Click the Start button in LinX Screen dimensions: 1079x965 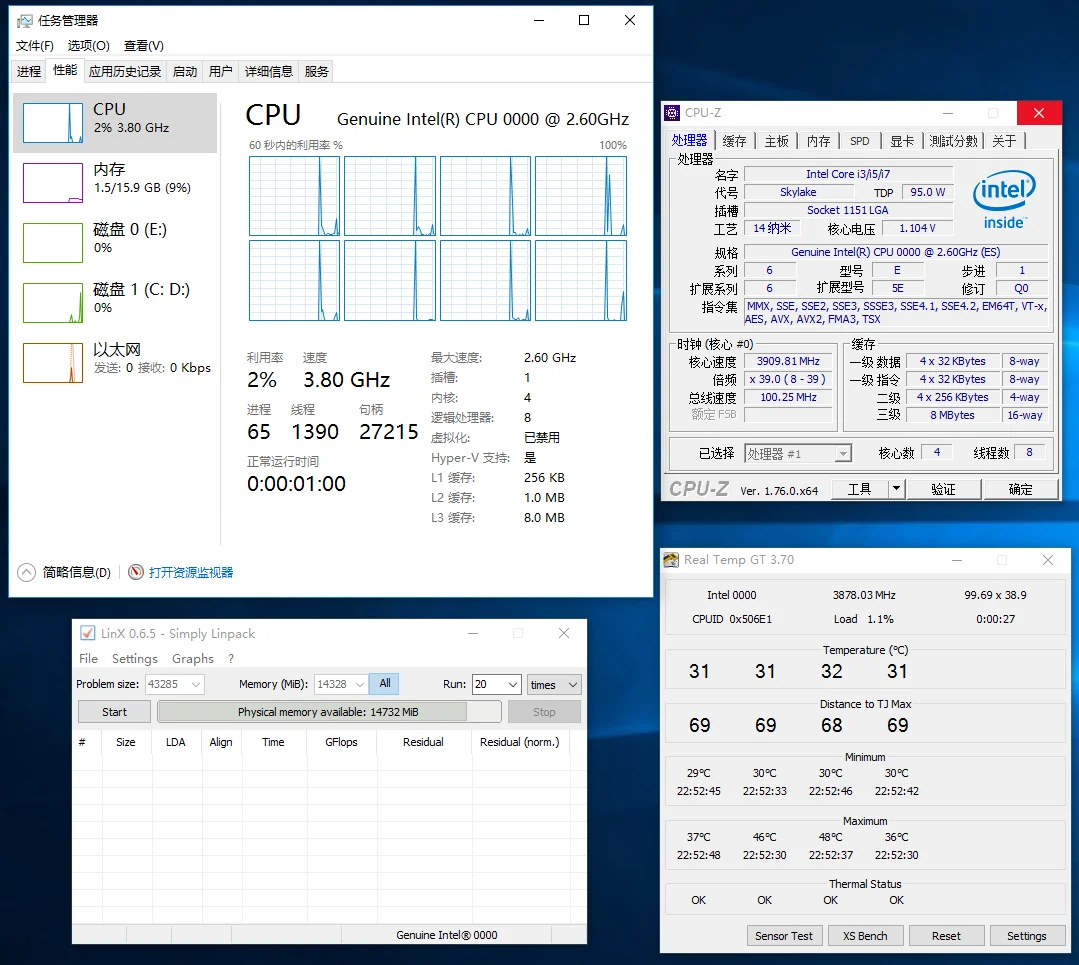[114, 712]
